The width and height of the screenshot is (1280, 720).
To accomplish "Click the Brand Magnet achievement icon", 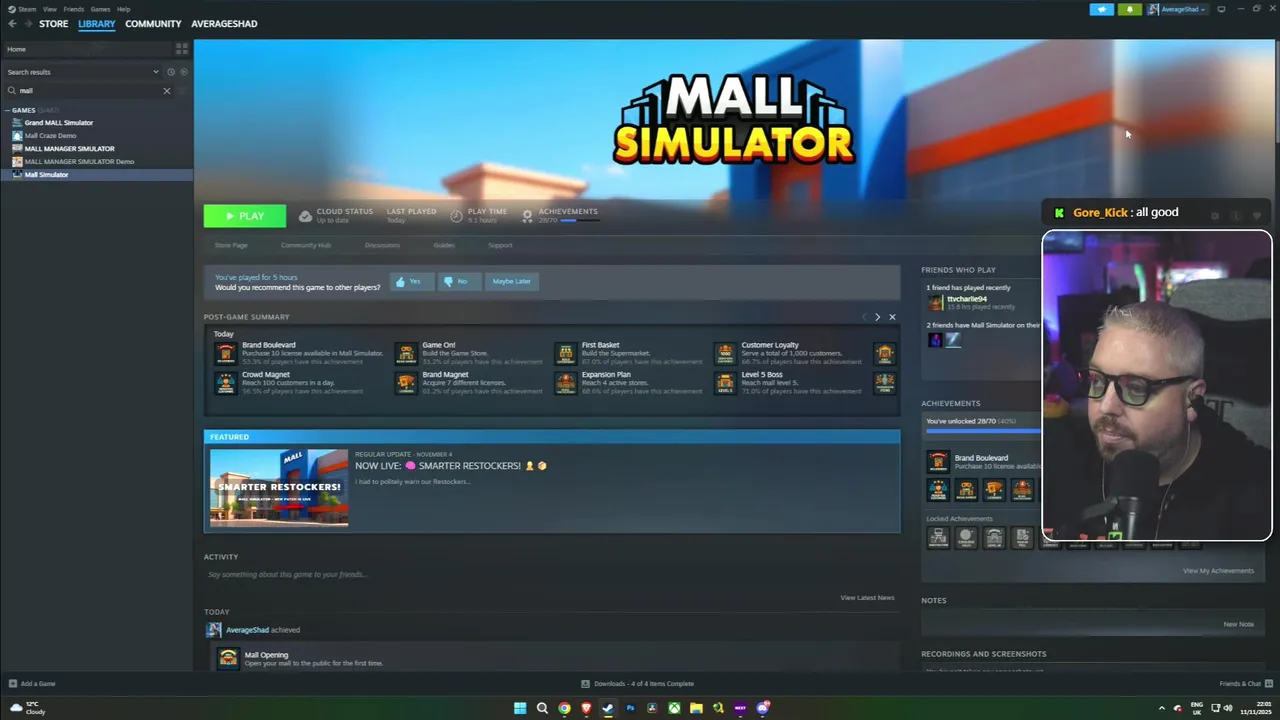I will tap(406, 383).
